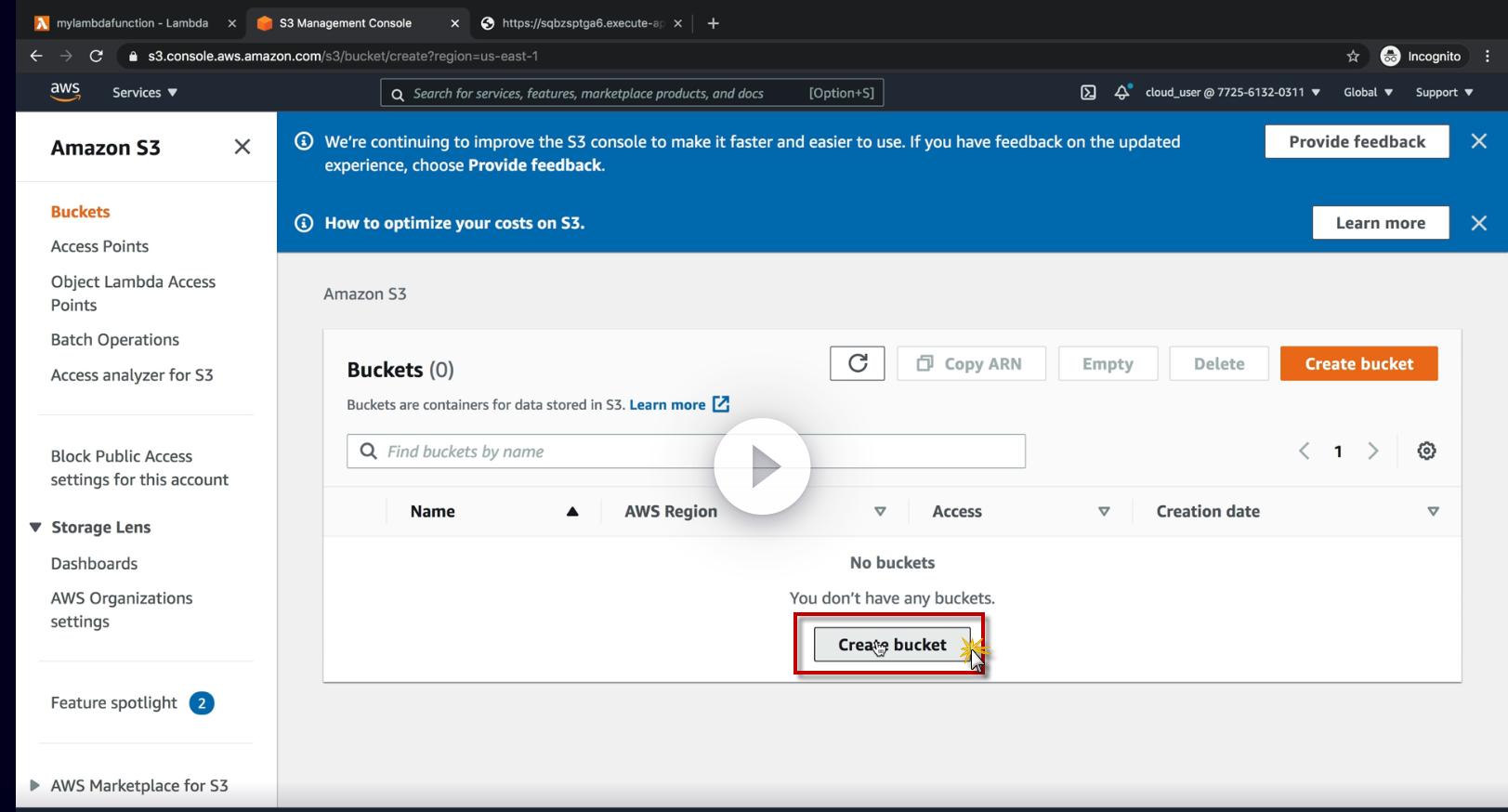
Task: Click the Copy ARN button
Action: 971,363
